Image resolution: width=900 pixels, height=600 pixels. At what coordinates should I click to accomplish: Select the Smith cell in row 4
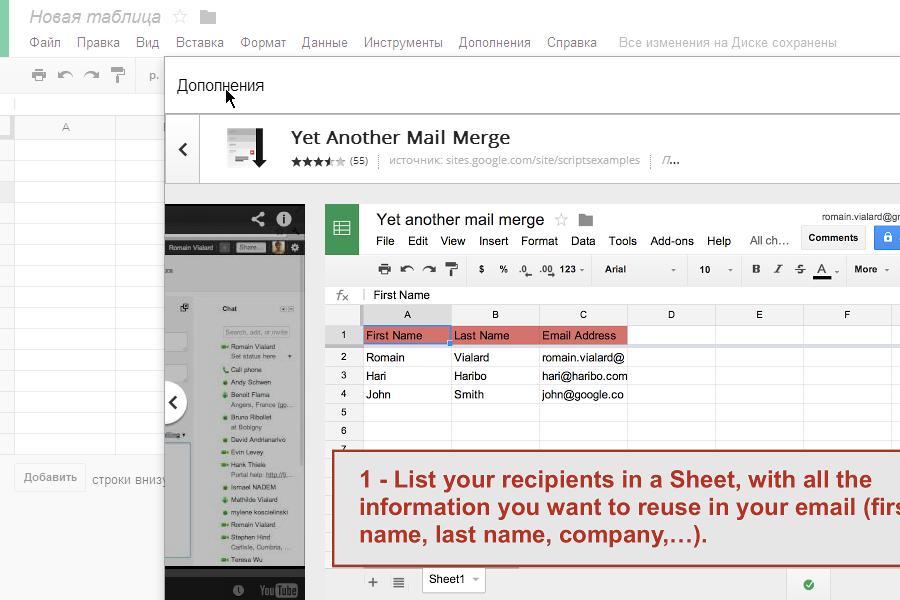pos(495,394)
